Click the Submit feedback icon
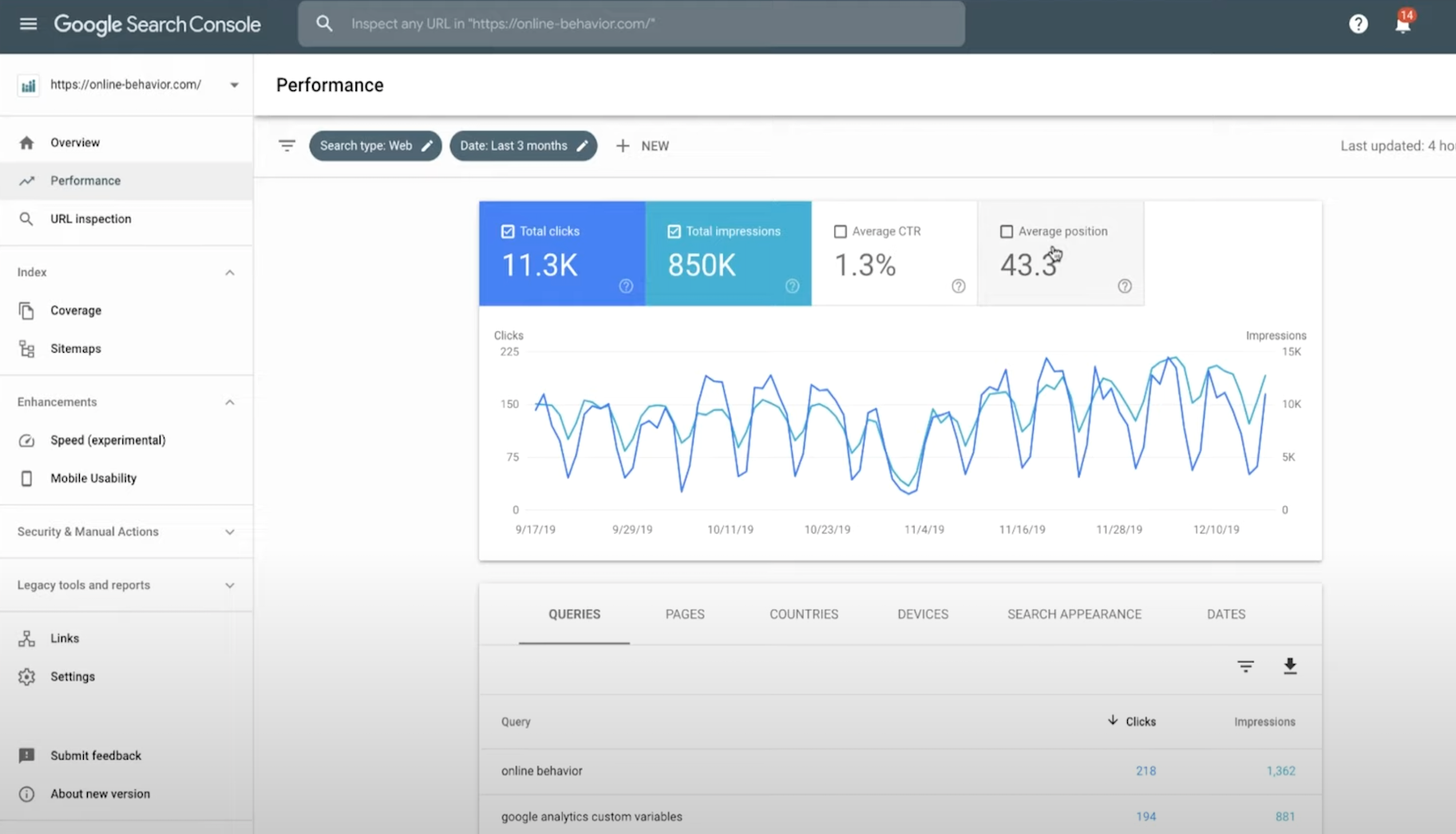The height and width of the screenshot is (834, 1456). tap(26, 756)
